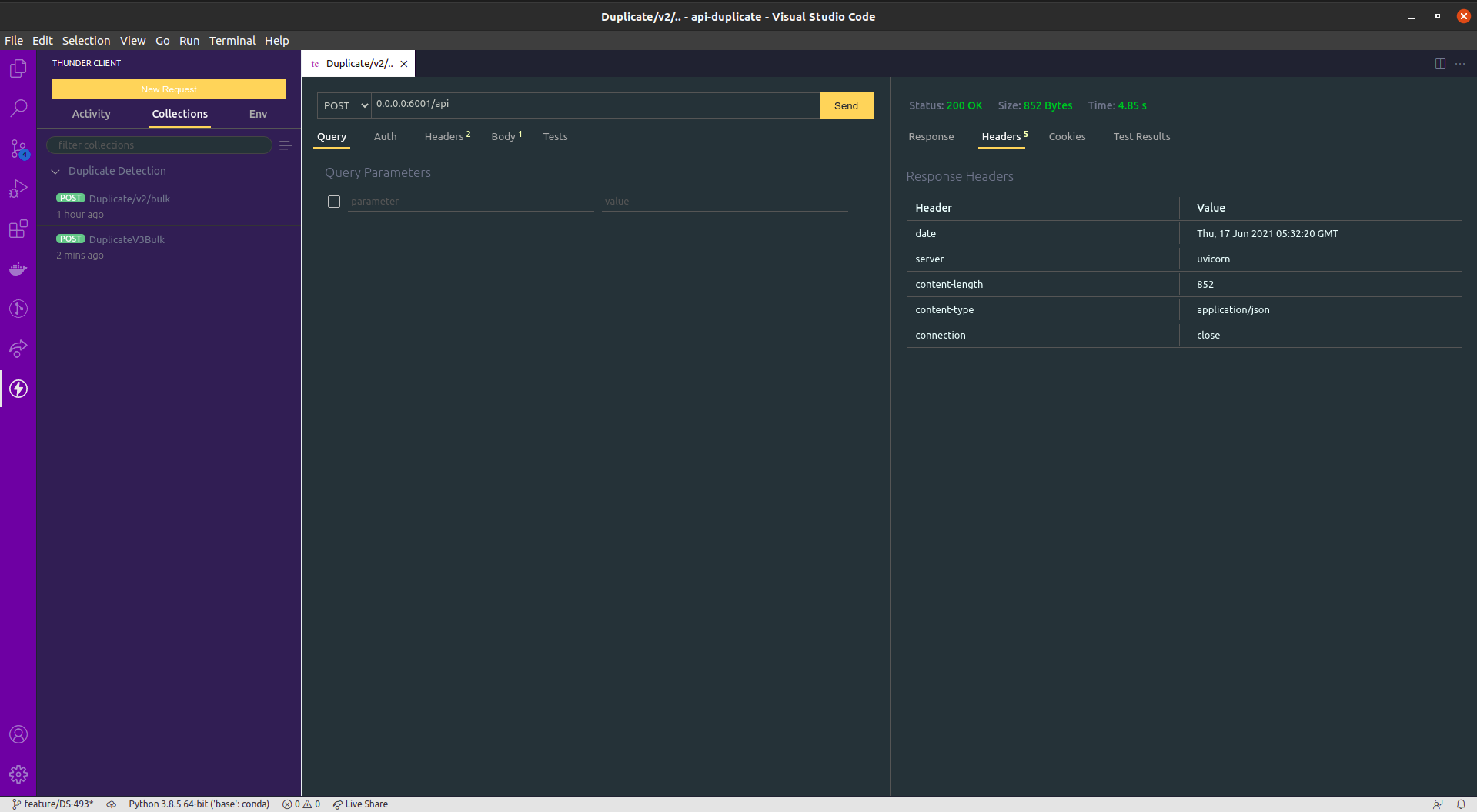Toggle the query parameter checkbox
The width and height of the screenshot is (1477, 812).
coord(334,202)
